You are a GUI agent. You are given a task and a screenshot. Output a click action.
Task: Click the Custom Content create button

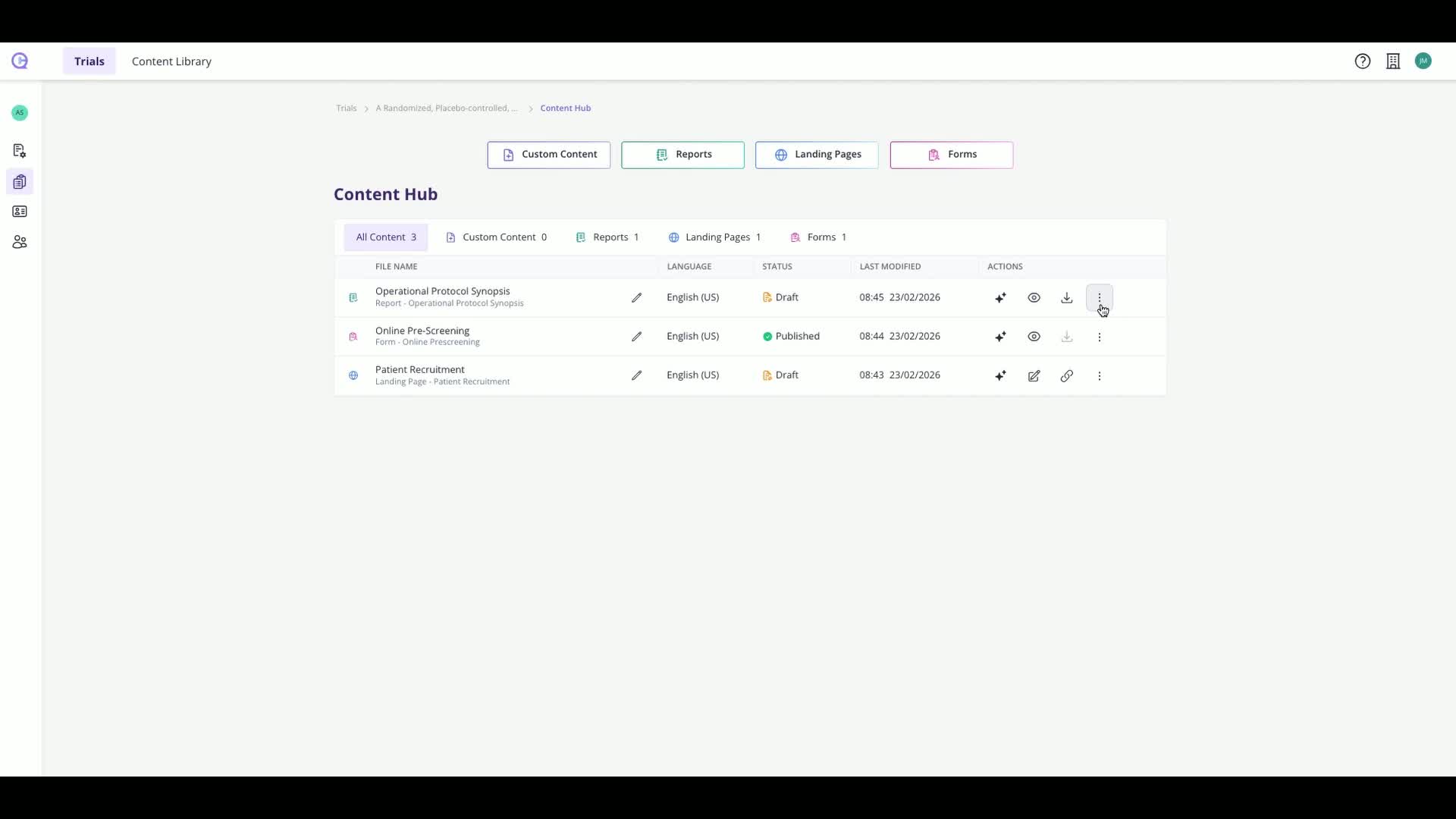[548, 155]
